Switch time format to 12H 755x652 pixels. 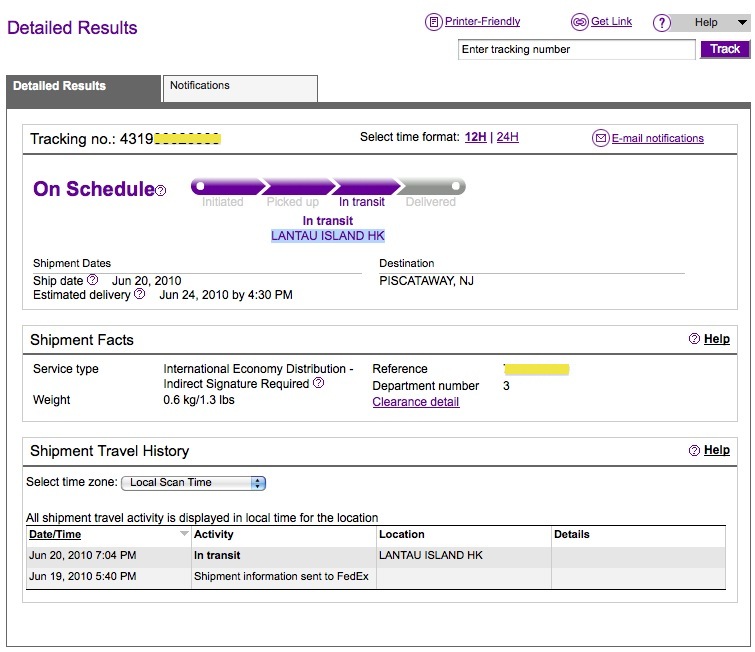pyautogui.click(x=475, y=137)
